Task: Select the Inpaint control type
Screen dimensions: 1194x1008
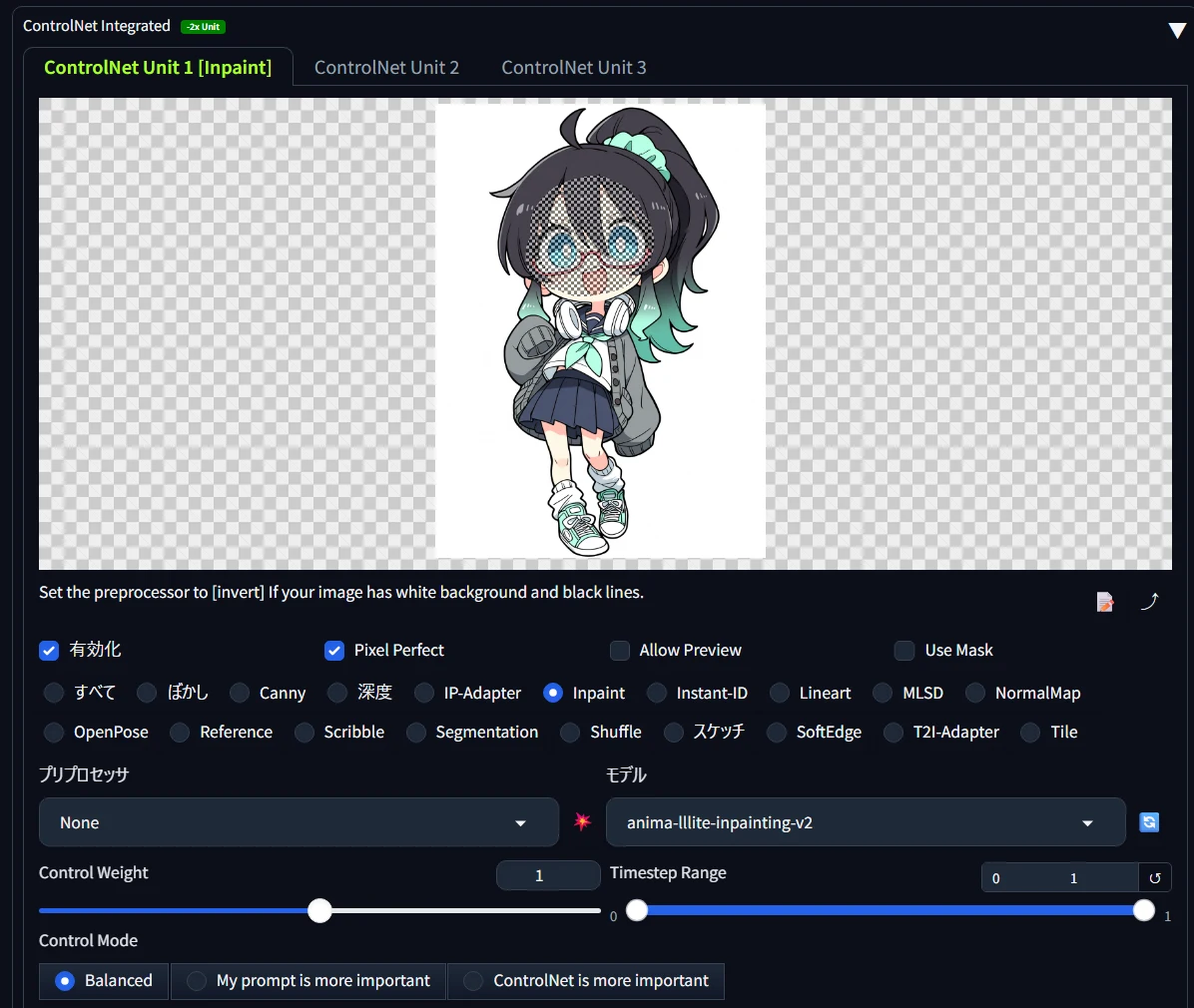Action: pyautogui.click(x=553, y=693)
